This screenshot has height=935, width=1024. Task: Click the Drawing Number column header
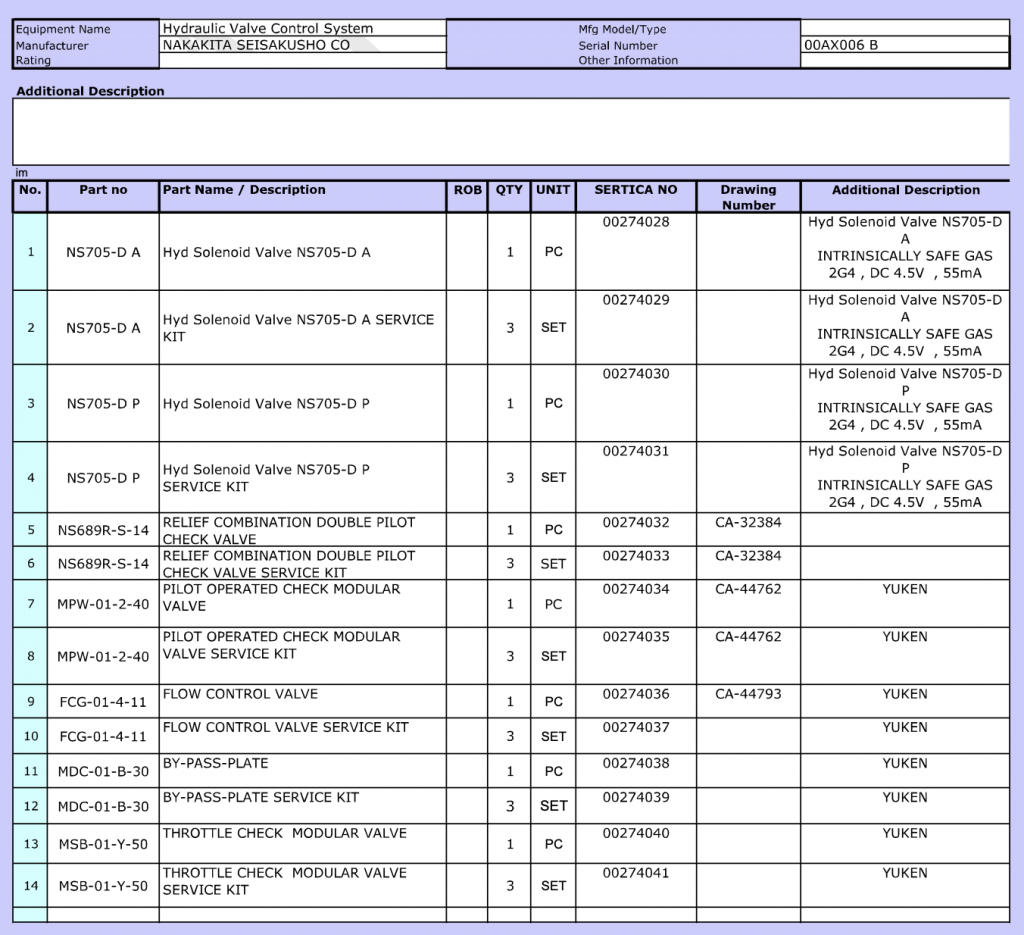pyautogui.click(x=748, y=197)
